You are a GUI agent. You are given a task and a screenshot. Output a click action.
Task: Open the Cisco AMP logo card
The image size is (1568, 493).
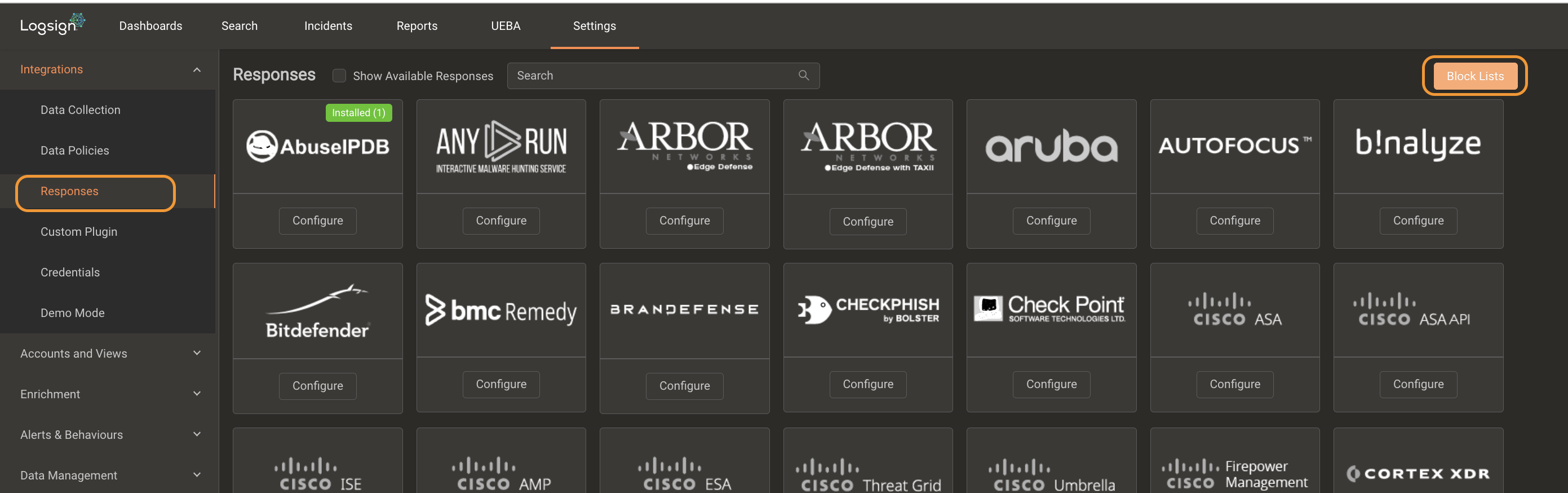pos(501,474)
